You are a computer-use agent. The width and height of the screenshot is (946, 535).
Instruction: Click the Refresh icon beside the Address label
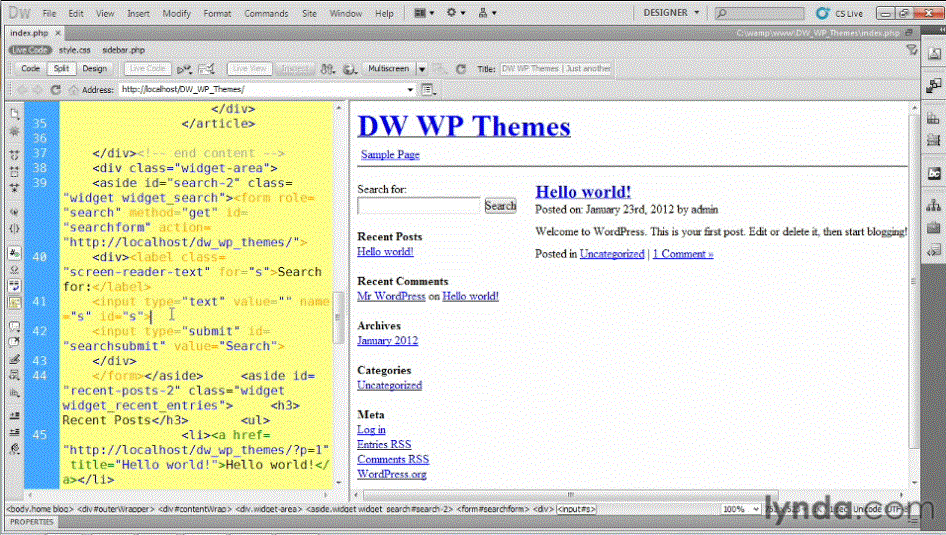[x=56, y=89]
